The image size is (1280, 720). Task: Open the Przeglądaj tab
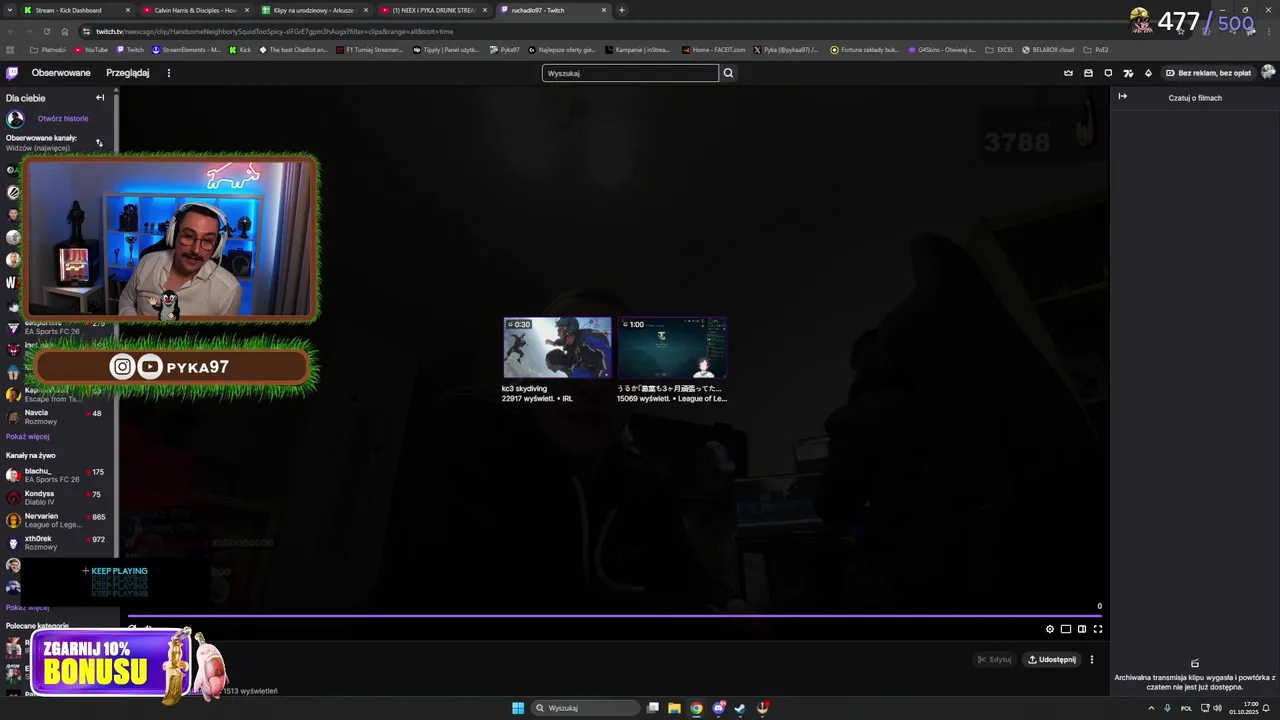[x=128, y=73]
